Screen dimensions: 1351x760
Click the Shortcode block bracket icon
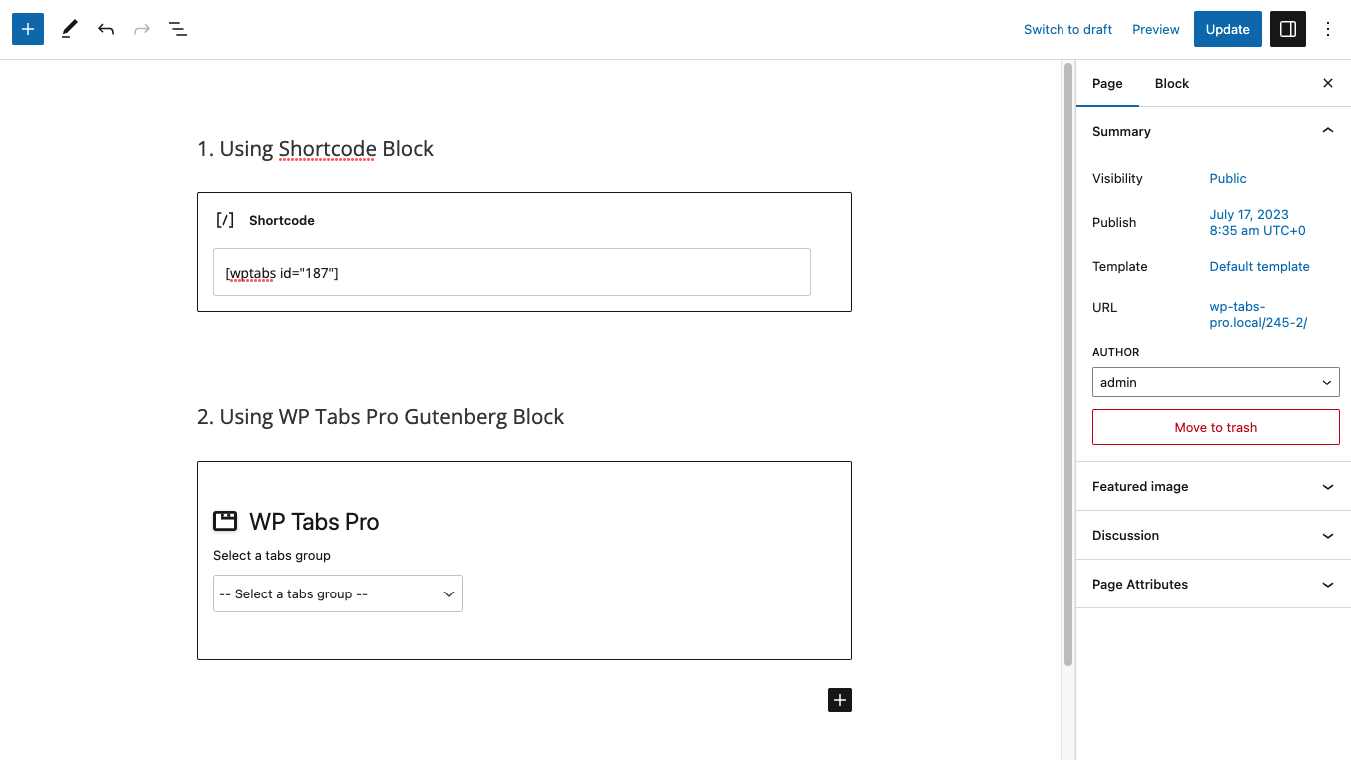[x=225, y=220]
